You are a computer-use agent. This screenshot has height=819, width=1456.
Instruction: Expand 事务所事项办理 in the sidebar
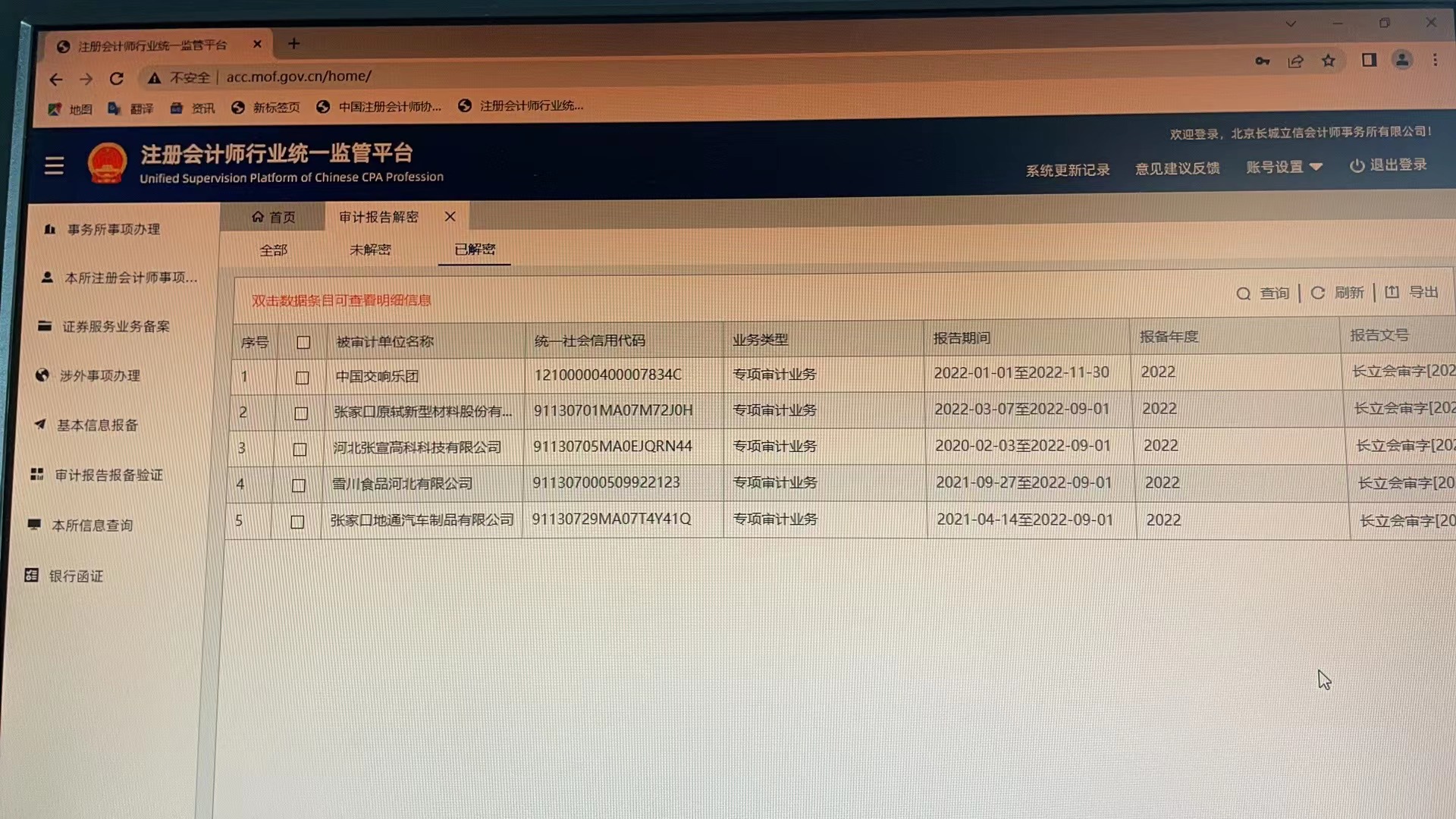(x=113, y=229)
